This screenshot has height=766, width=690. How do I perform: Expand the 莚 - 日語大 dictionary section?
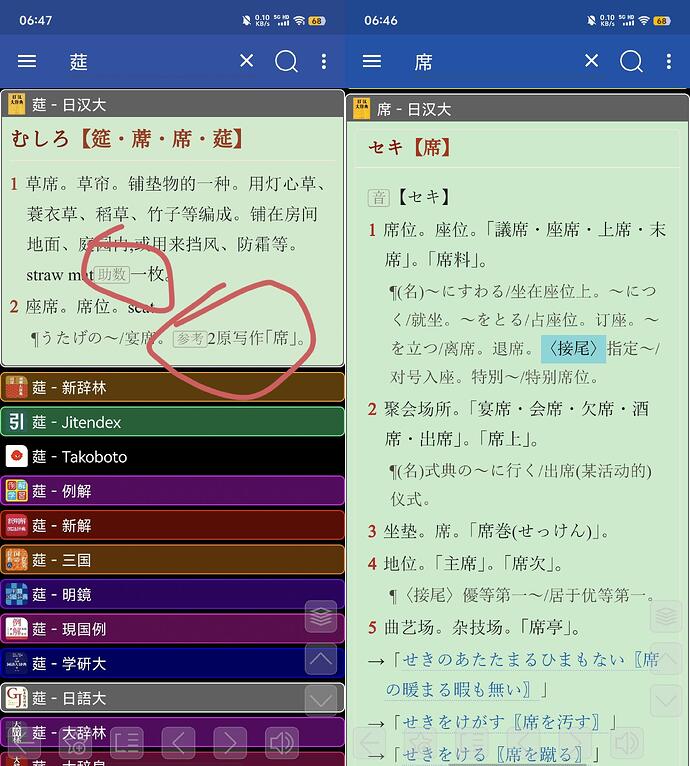coord(172,698)
